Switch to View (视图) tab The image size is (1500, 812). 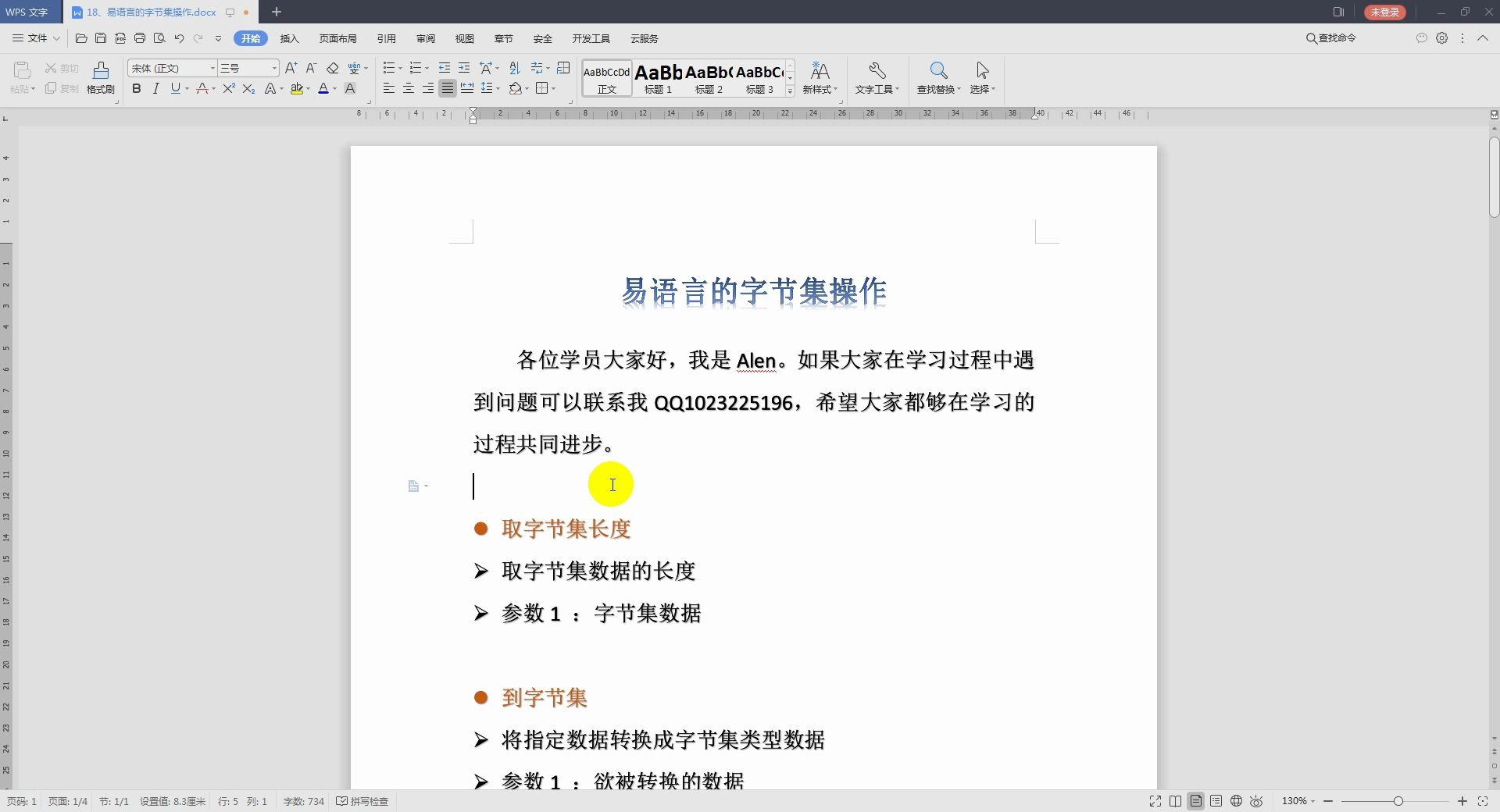pyautogui.click(x=464, y=38)
